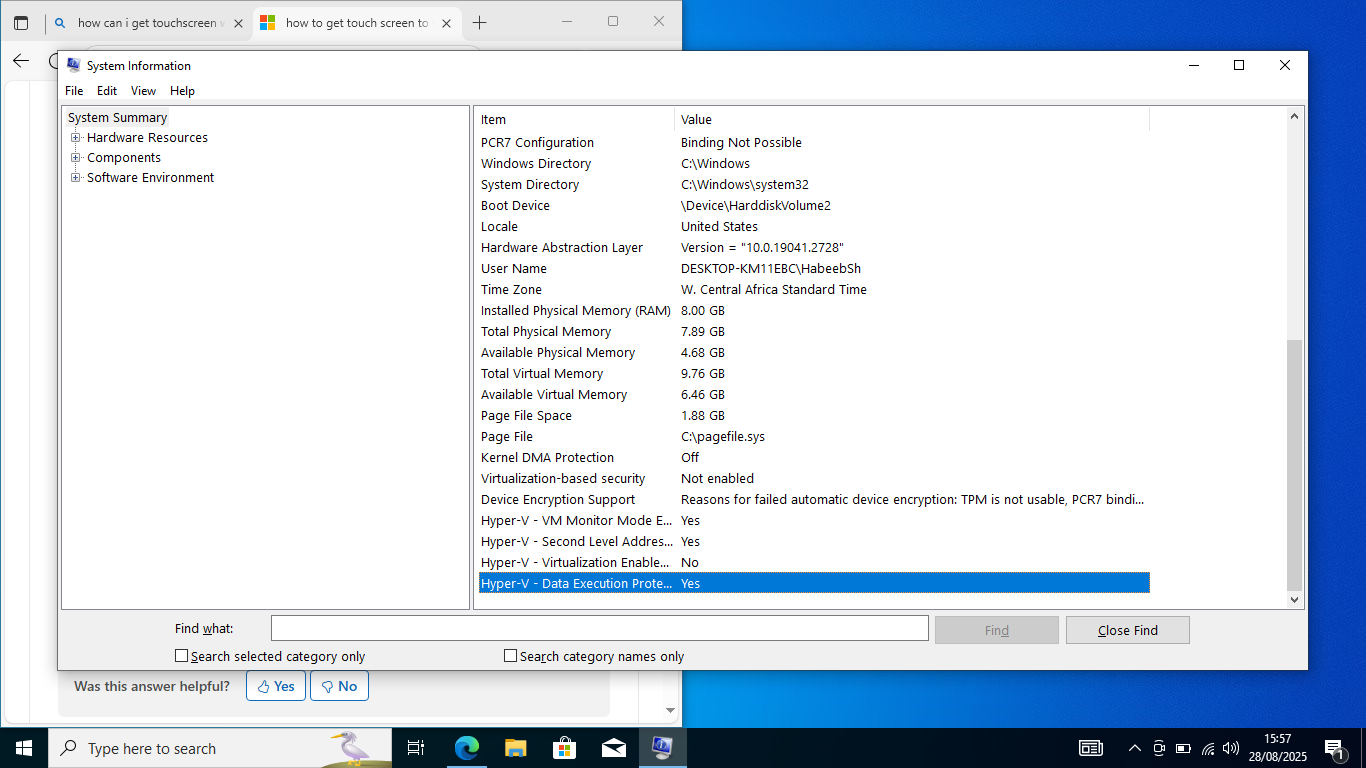Click inside the 'Find what' field
The width and height of the screenshot is (1366, 768).
tap(599, 628)
